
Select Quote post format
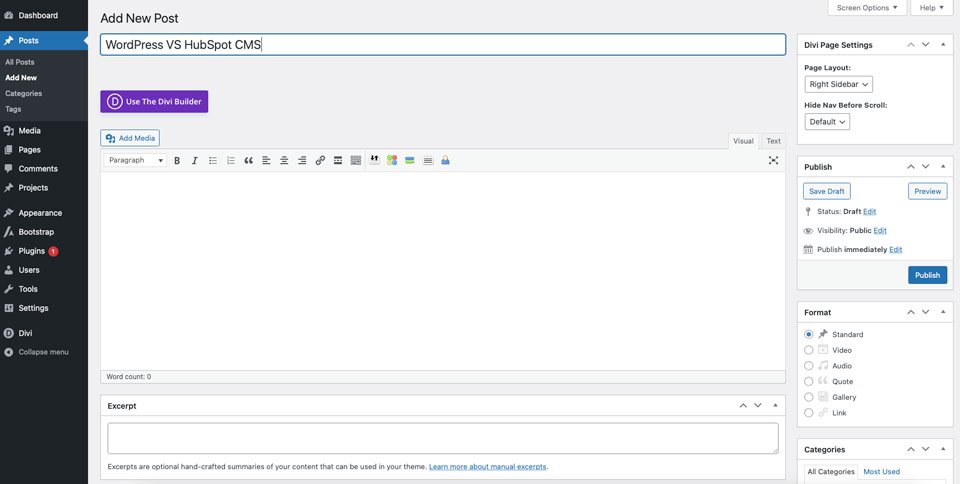[x=809, y=381]
